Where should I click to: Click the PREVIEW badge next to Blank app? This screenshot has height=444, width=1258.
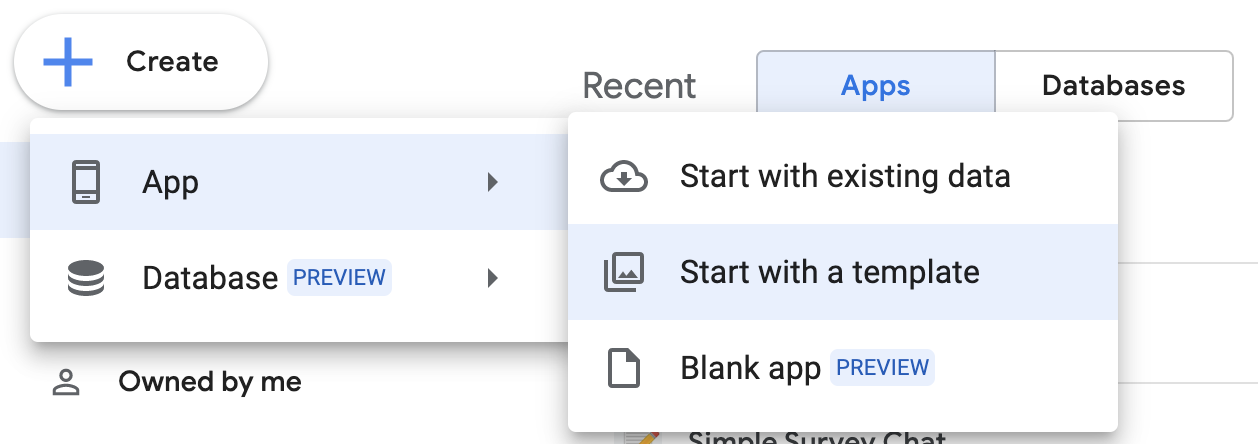tap(882, 368)
